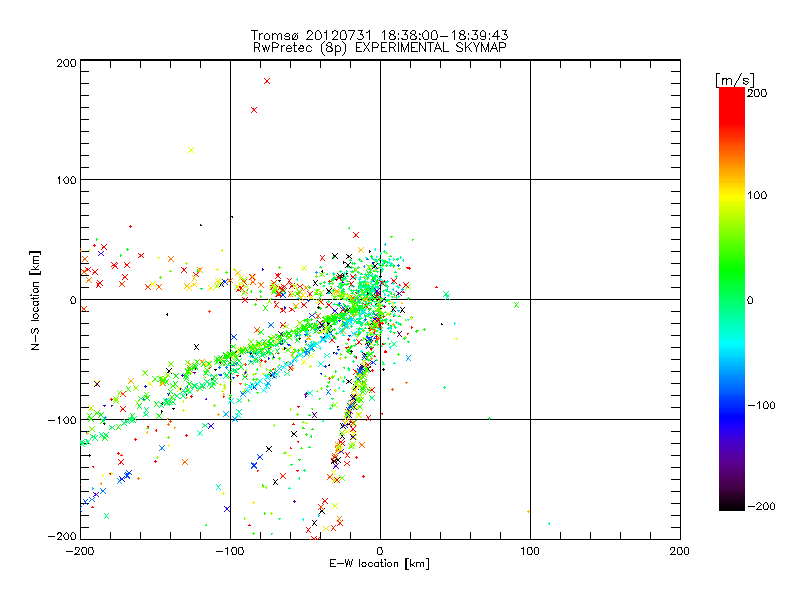Click the subtitle "RwPretec (8p) EXPERIMENTAL SKYMAP"
800x600 pixels.
coord(380,48)
